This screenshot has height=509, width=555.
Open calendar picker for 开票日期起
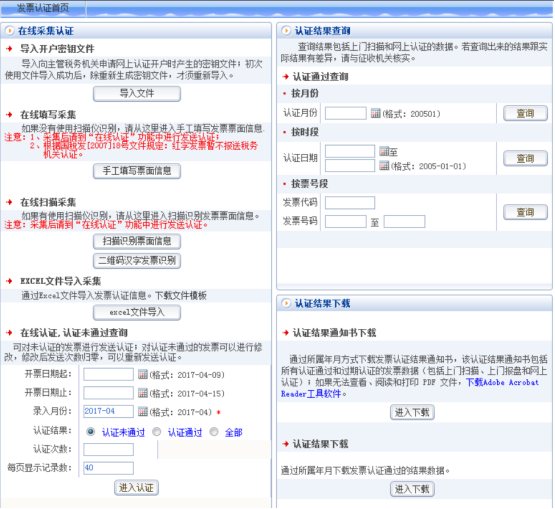[x=143, y=374]
